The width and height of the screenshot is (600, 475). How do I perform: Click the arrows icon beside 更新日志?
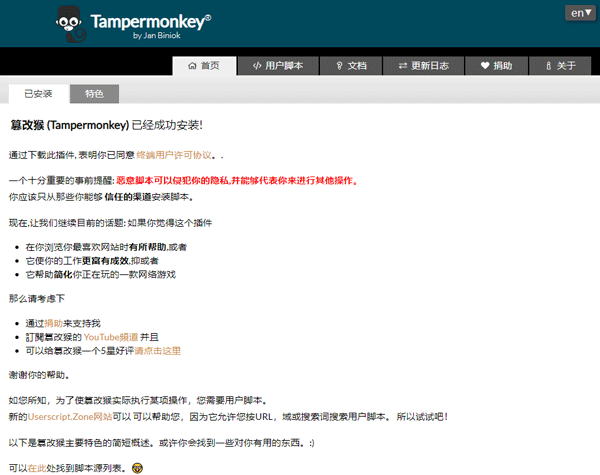(x=403, y=66)
